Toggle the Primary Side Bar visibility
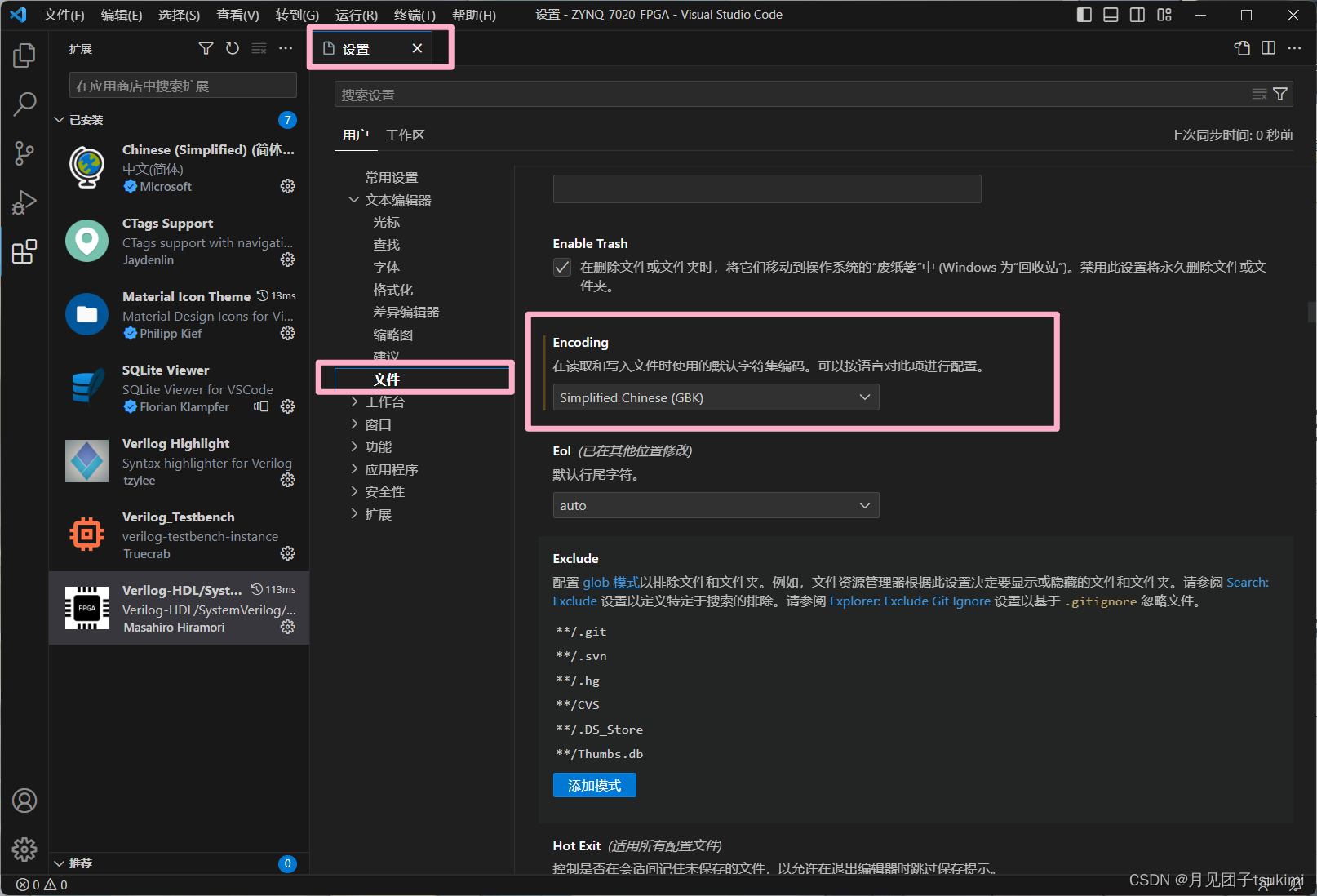1317x896 pixels. [1083, 14]
